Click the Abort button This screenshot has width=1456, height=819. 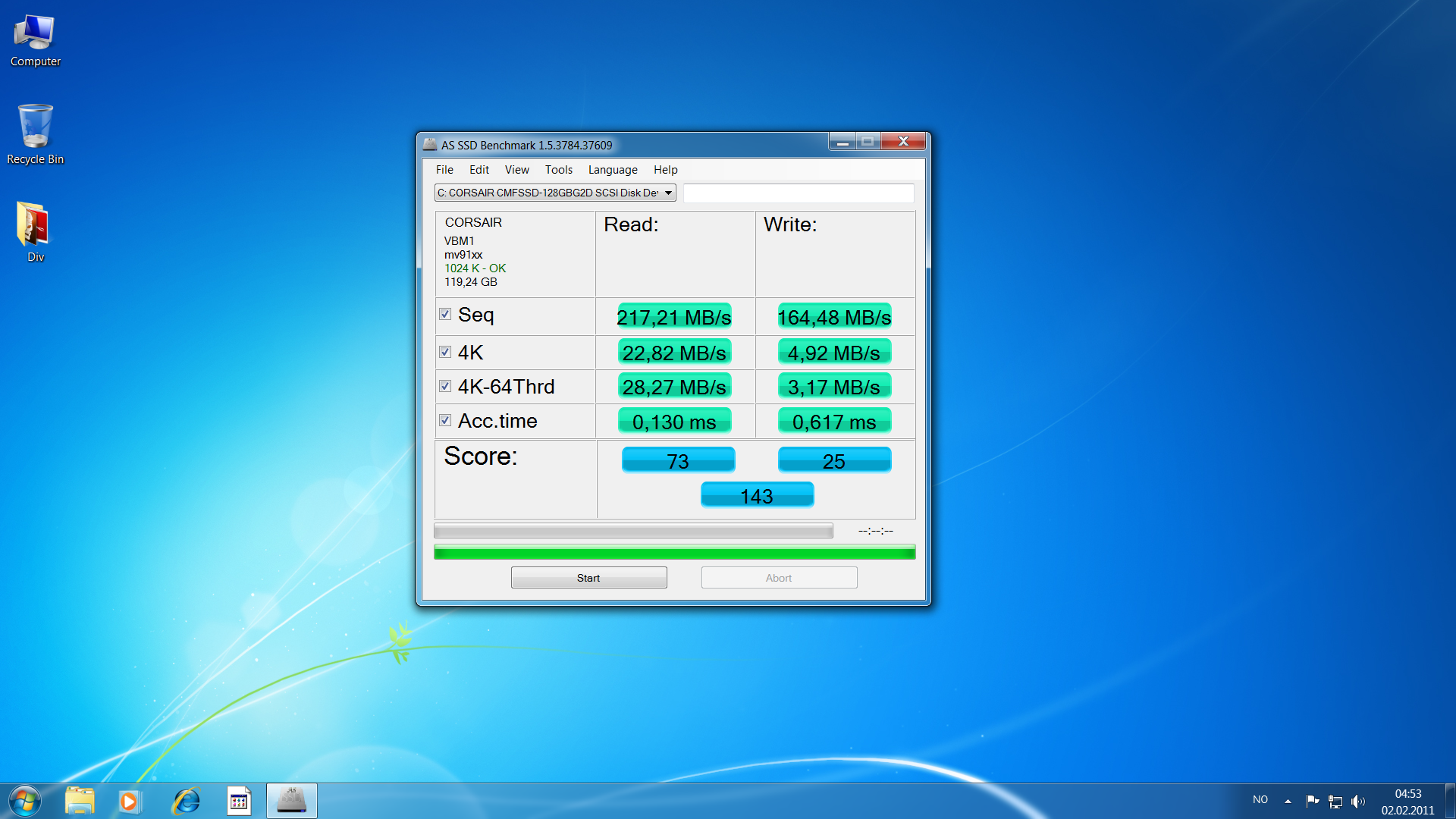pyautogui.click(x=780, y=578)
